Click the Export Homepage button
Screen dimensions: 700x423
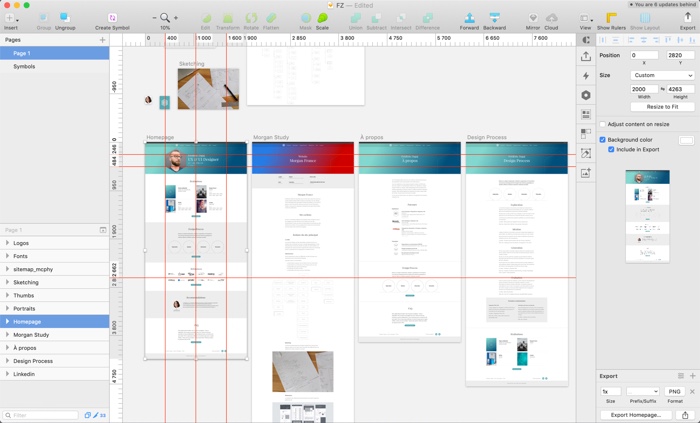coord(636,414)
